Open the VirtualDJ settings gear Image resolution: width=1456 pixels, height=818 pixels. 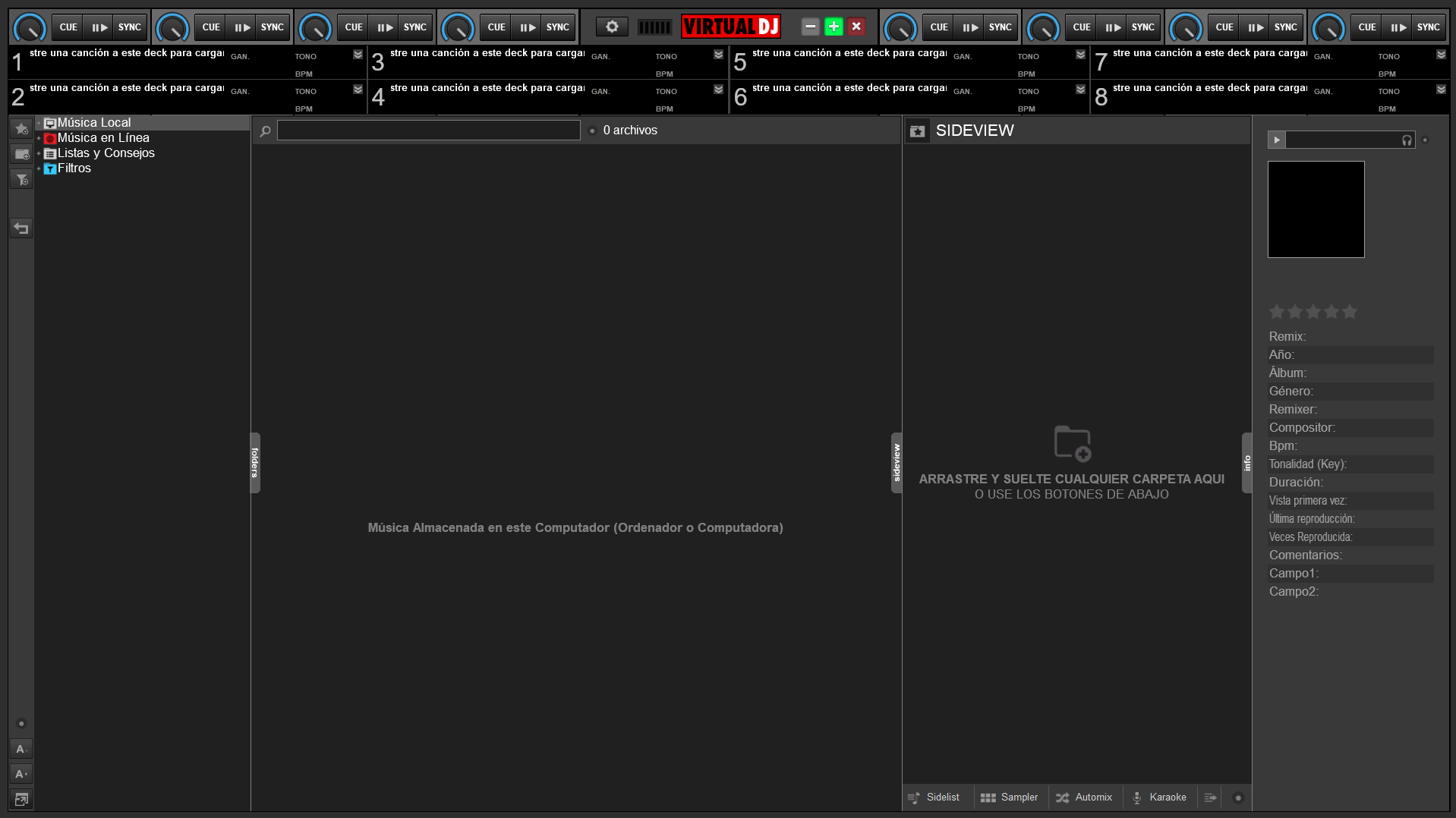tap(612, 27)
